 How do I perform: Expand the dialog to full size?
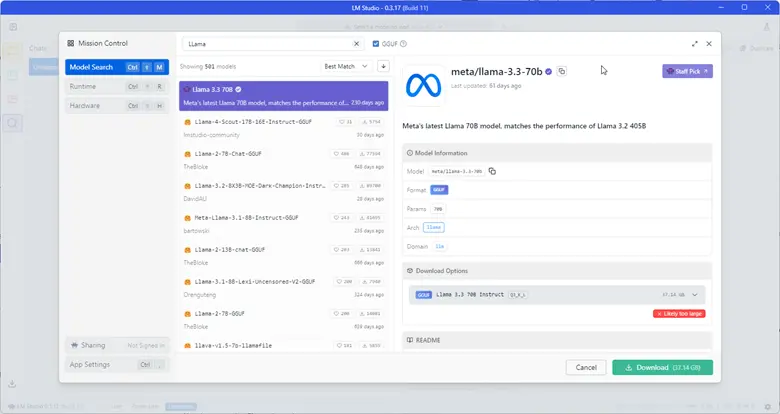coord(695,44)
